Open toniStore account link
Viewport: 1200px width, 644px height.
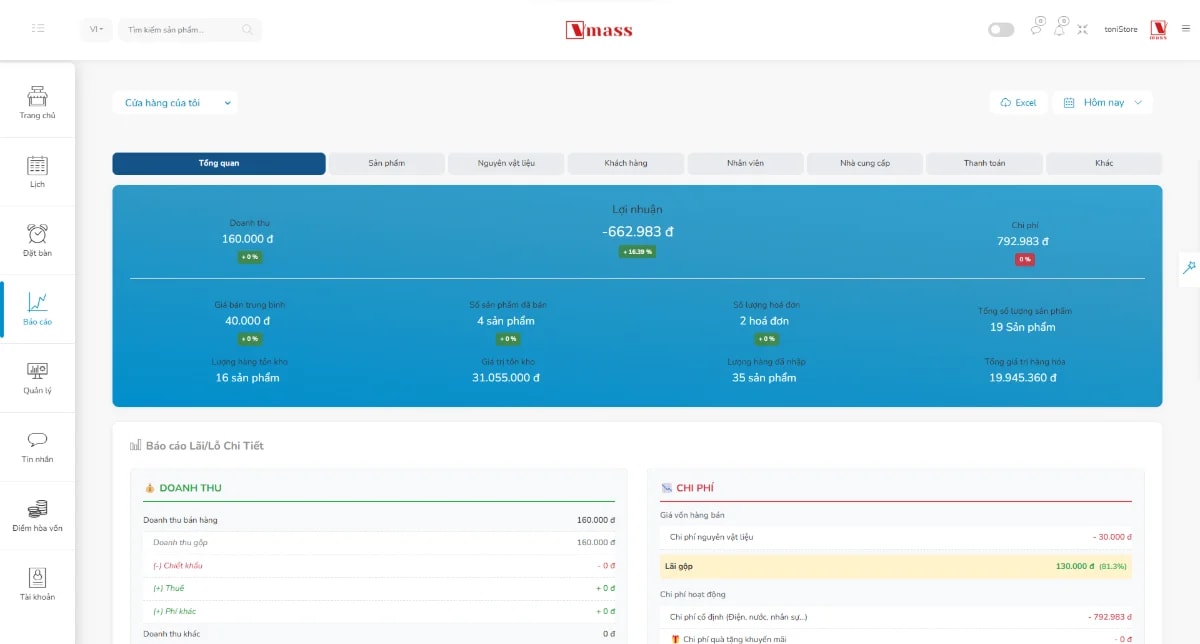(1119, 29)
